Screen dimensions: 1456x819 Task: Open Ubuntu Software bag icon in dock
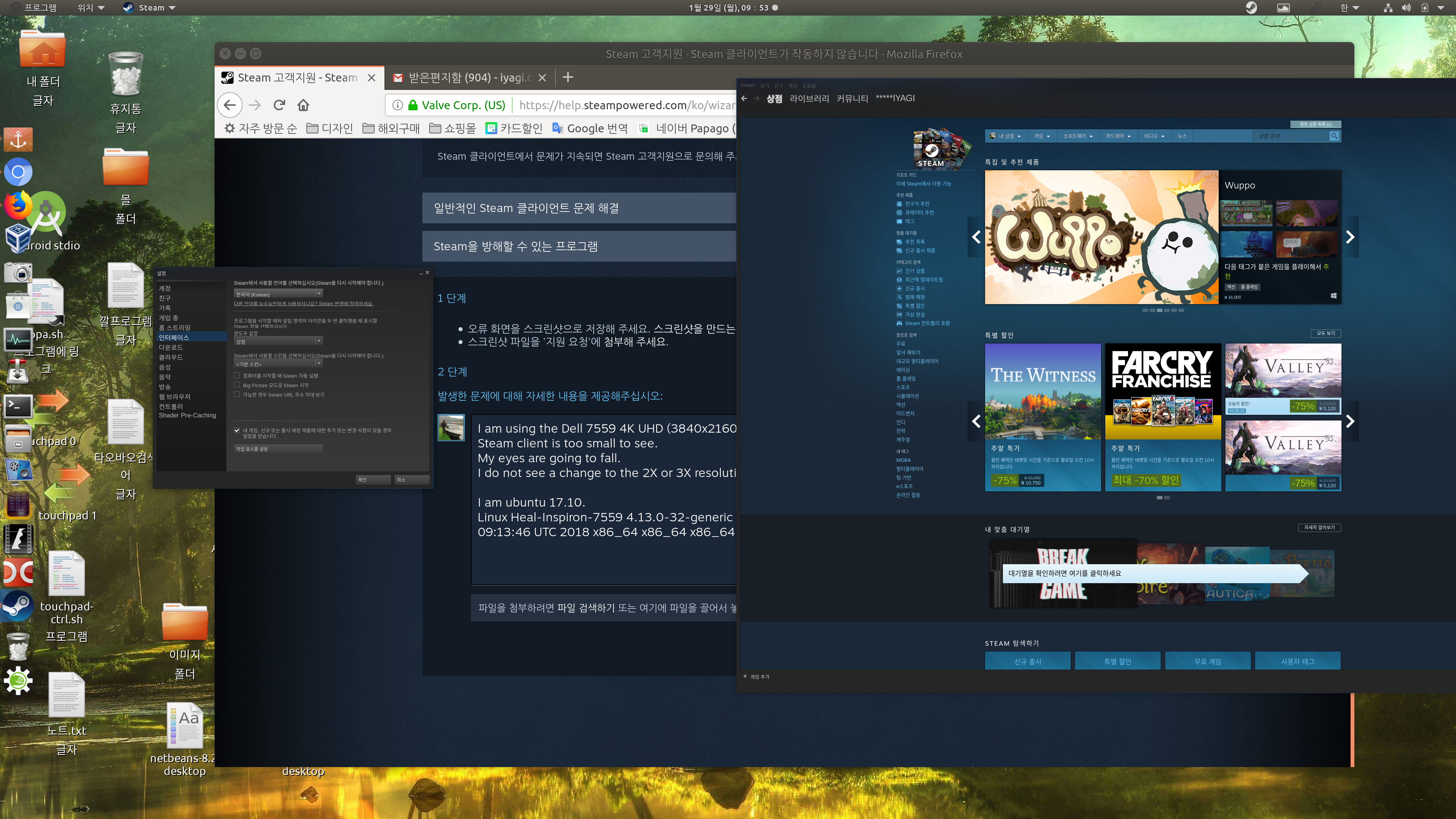click(x=18, y=305)
